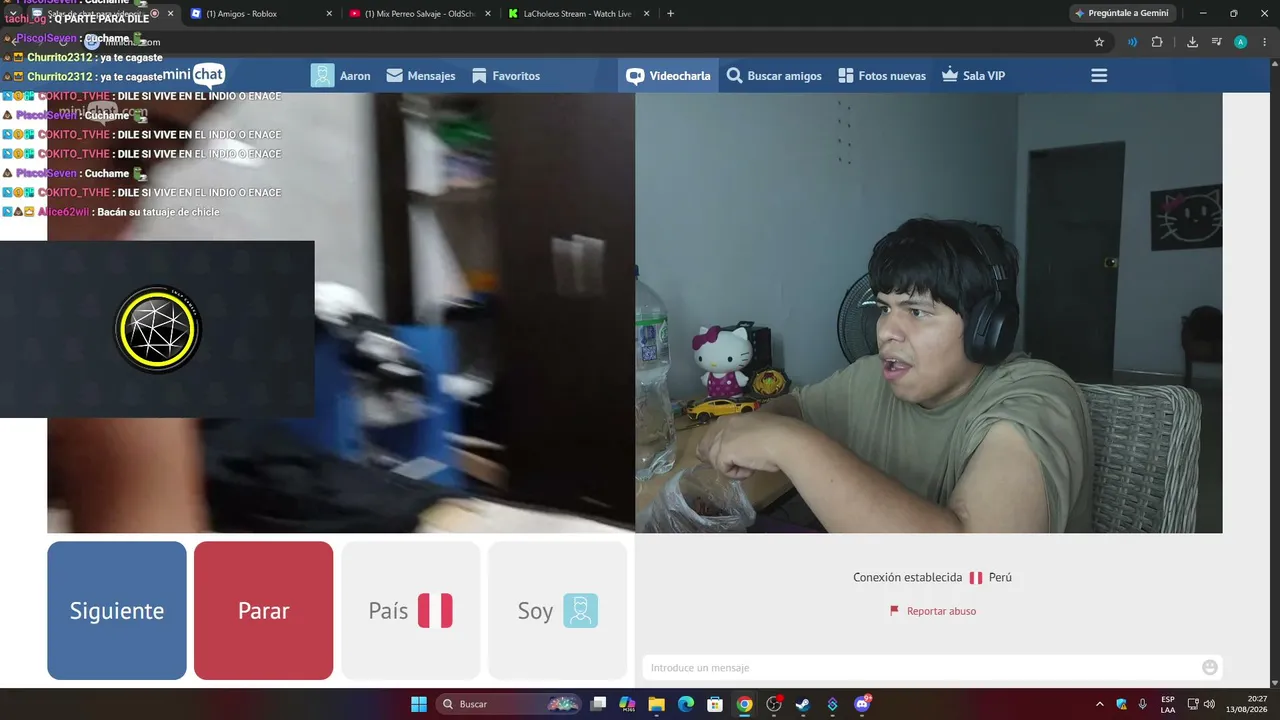This screenshot has height=720, width=1280.
Task: Bookmark this page with the star
Action: (1099, 42)
